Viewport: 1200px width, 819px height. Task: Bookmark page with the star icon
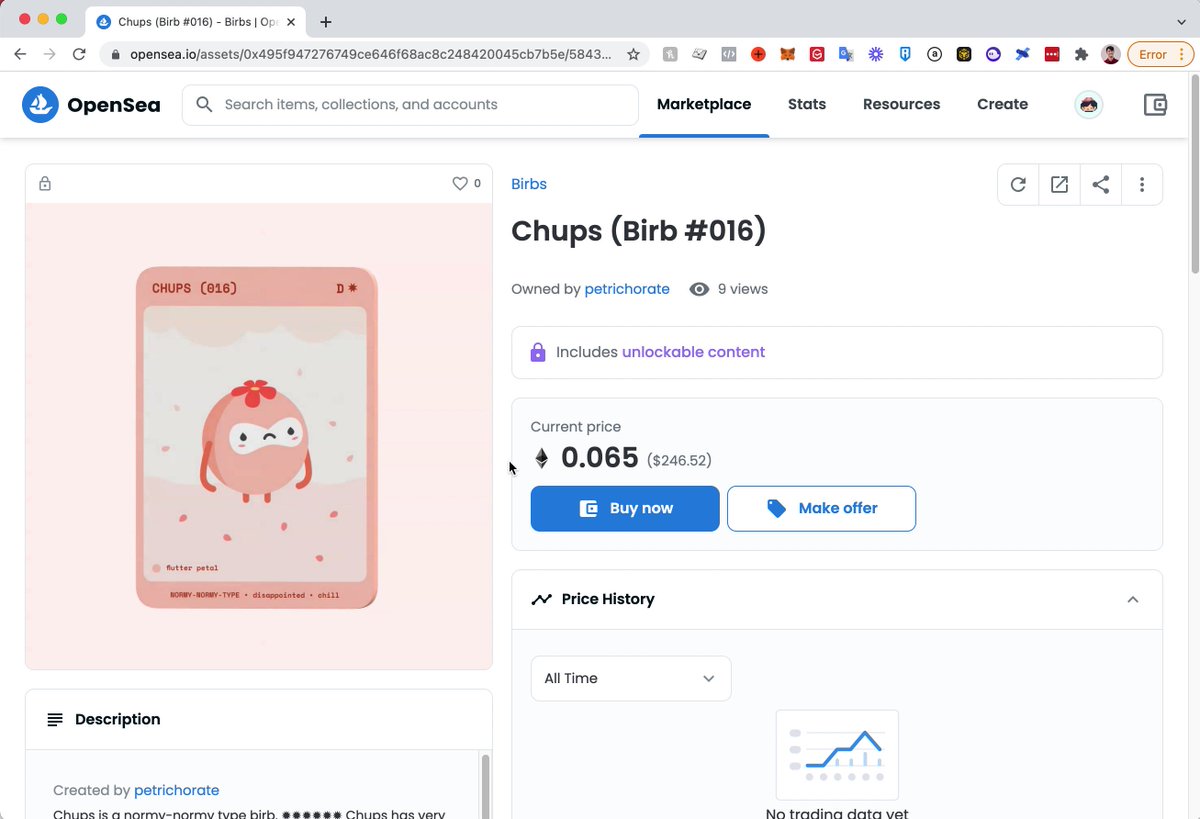click(x=633, y=54)
